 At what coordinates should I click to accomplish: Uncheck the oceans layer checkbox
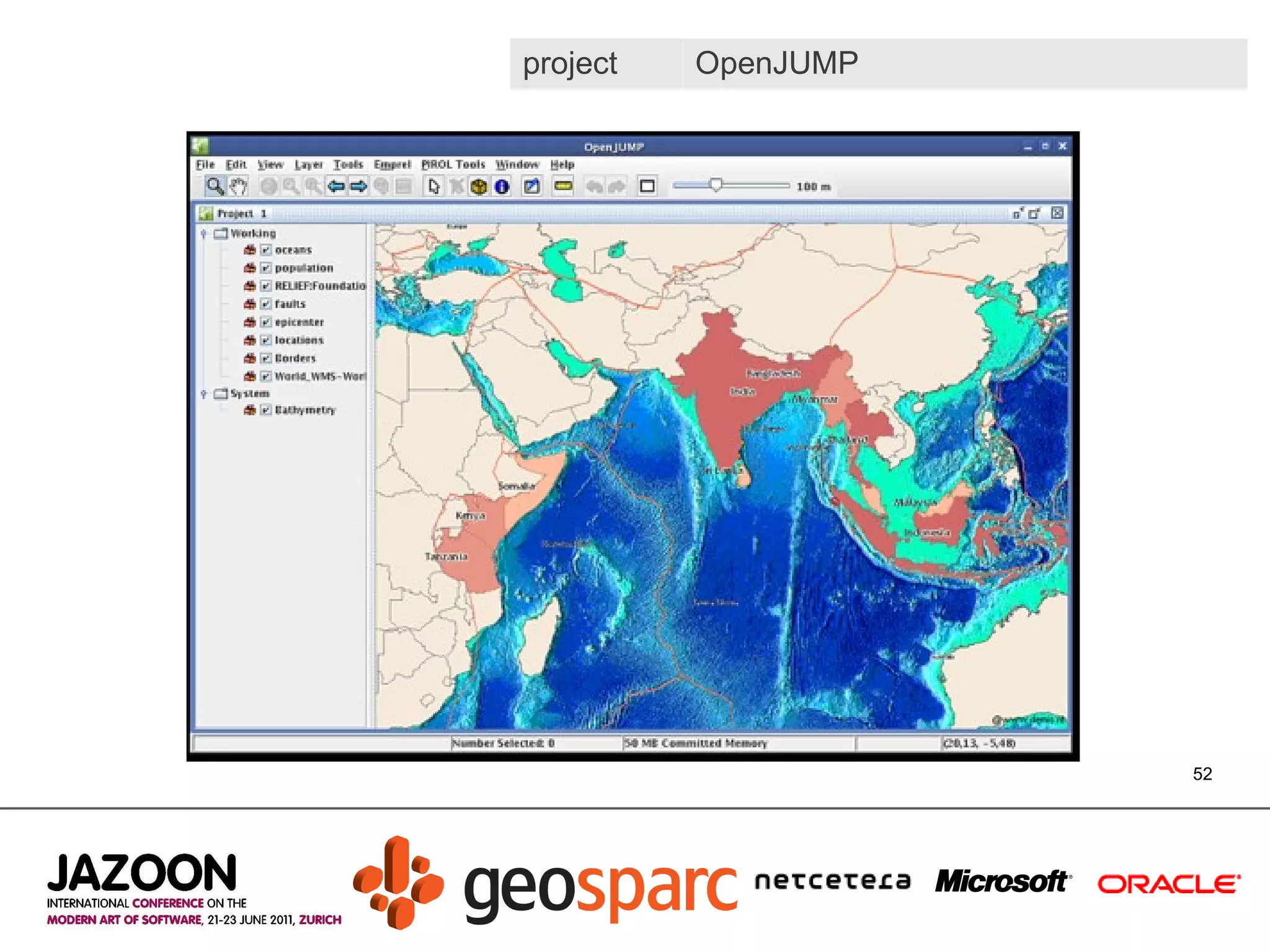(266, 250)
